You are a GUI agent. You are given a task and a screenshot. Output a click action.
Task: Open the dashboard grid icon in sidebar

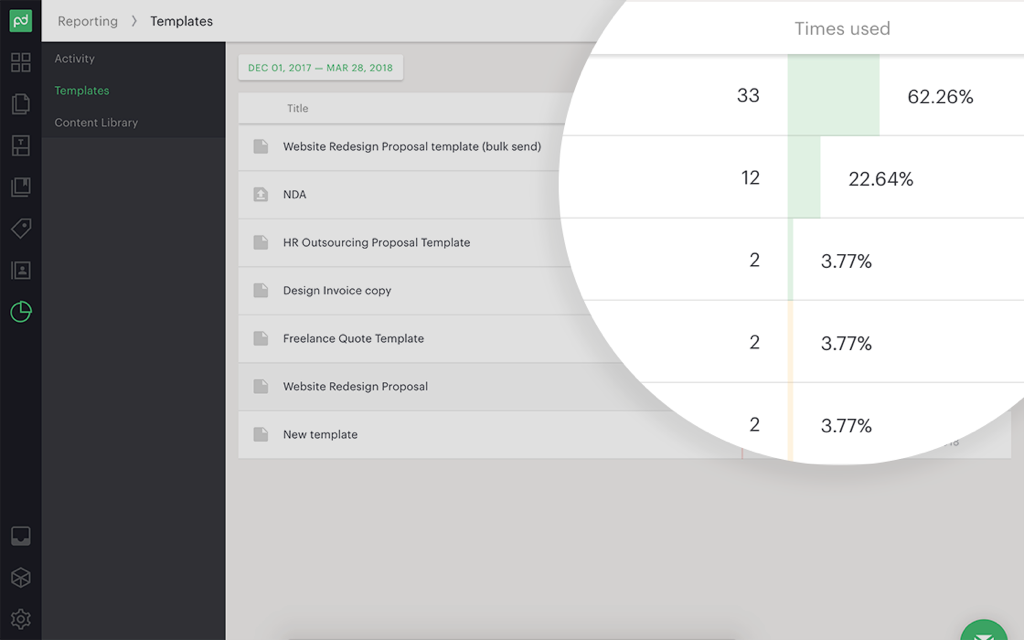pos(21,62)
